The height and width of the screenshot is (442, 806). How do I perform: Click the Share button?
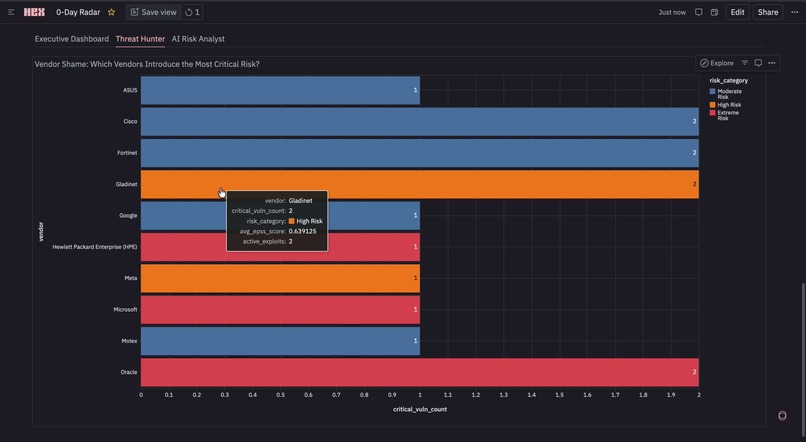(x=767, y=12)
